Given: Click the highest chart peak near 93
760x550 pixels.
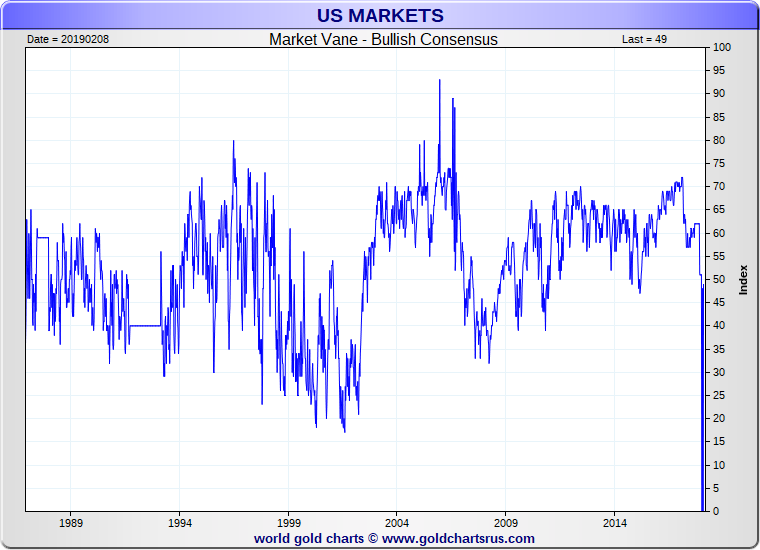Looking at the screenshot, I should click(x=440, y=81).
